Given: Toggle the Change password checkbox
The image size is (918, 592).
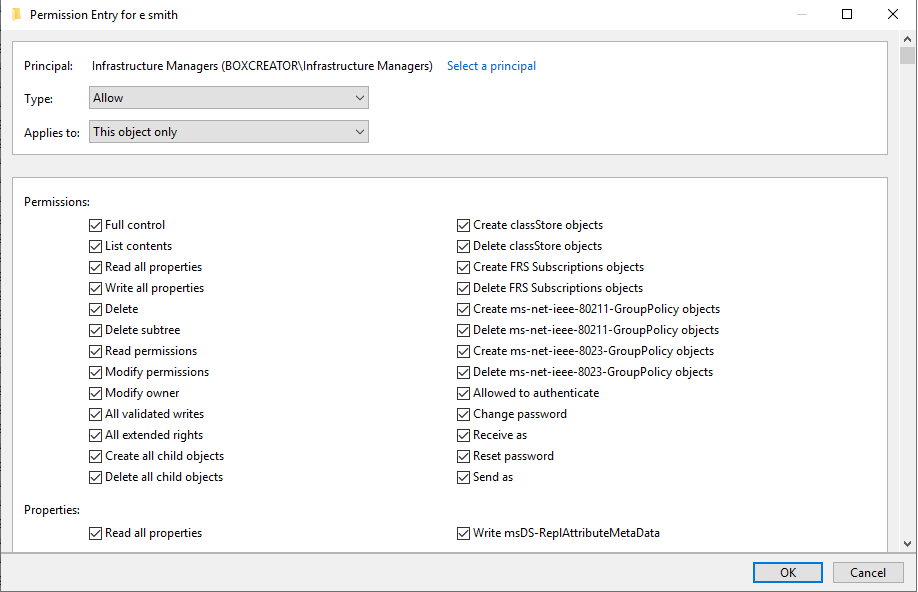Looking at the screenshot, I should pyautogui.click(x=464, y=414).
